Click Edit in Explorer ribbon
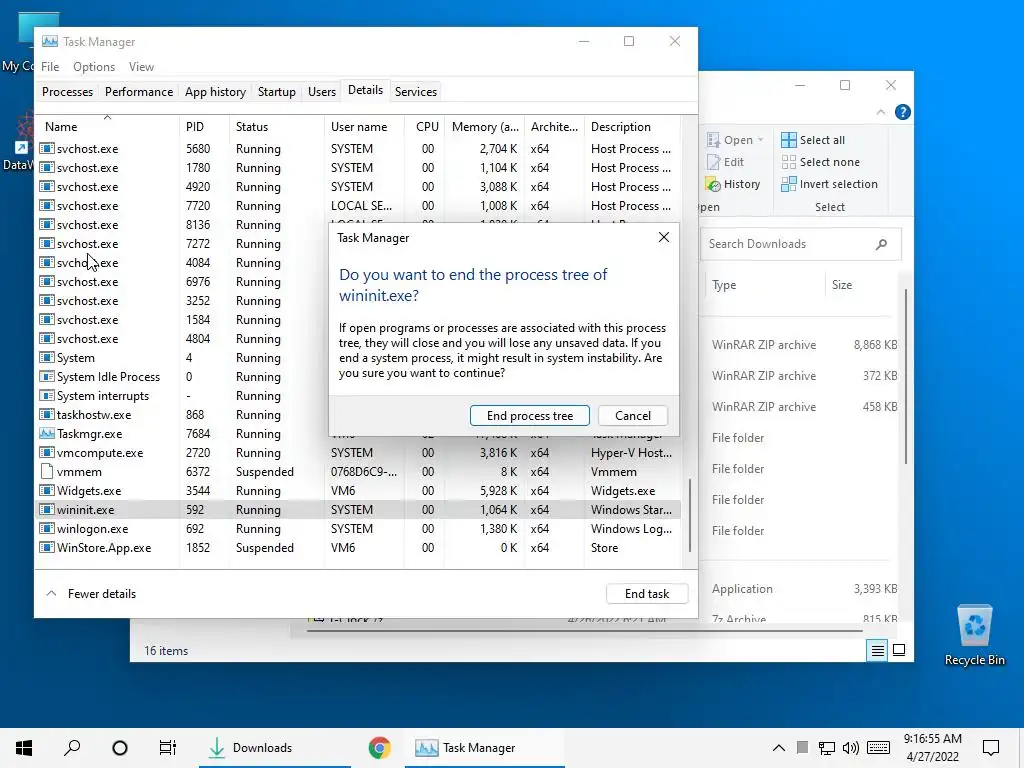 (726, 162)
